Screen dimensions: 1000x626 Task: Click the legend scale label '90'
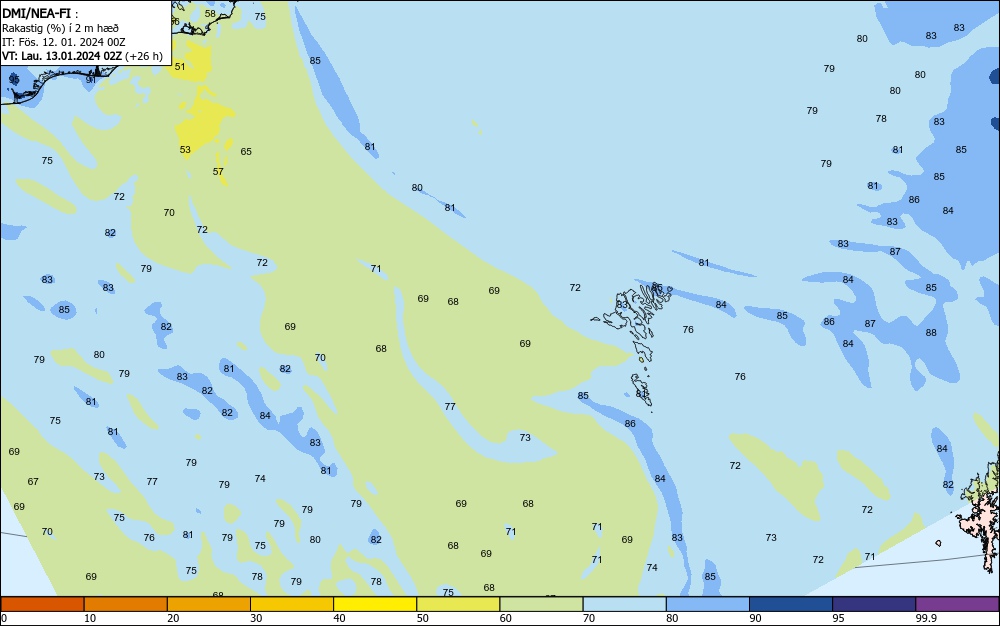(755, 618)
